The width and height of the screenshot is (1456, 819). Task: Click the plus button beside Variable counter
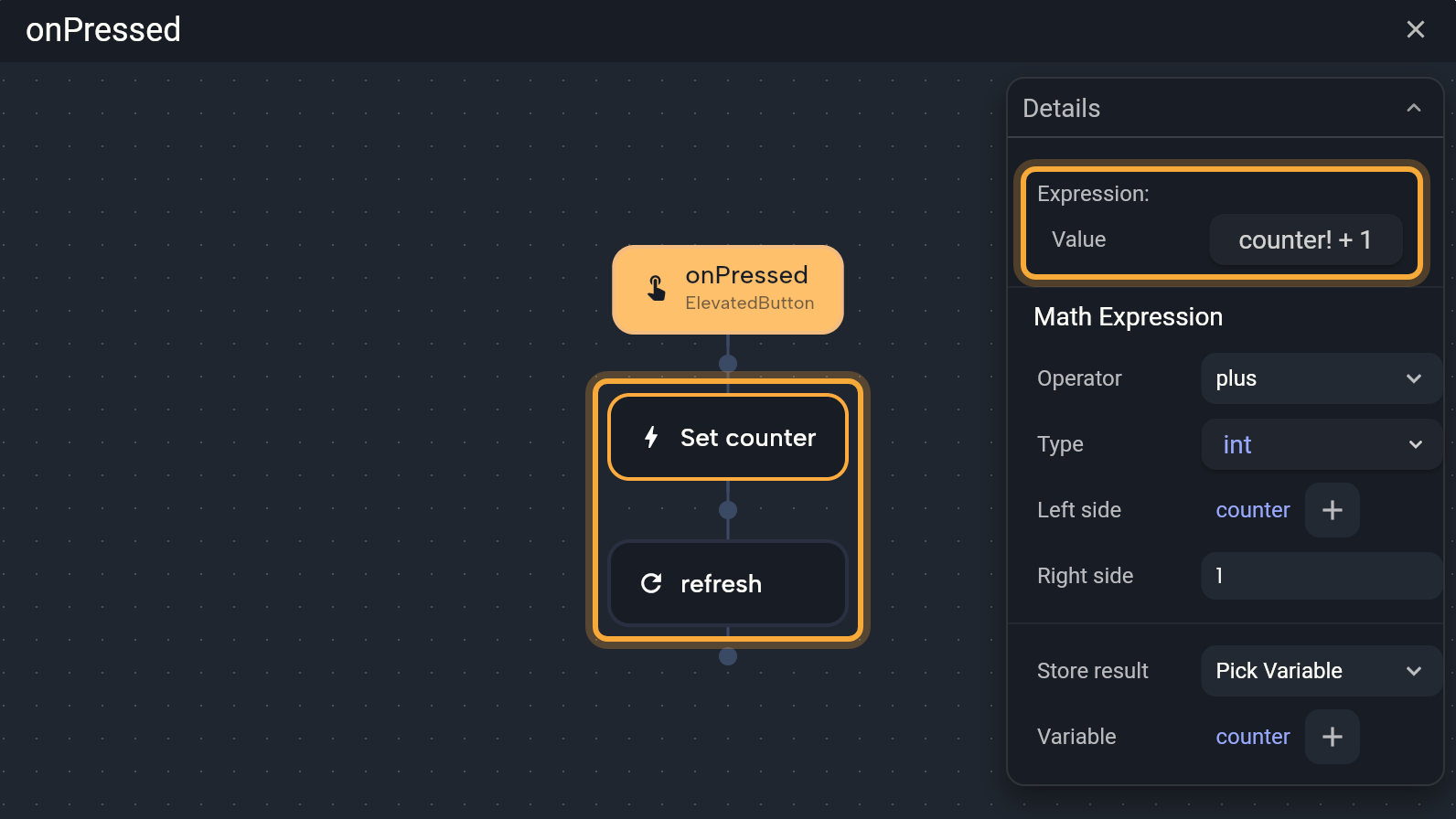[1332, 737]
